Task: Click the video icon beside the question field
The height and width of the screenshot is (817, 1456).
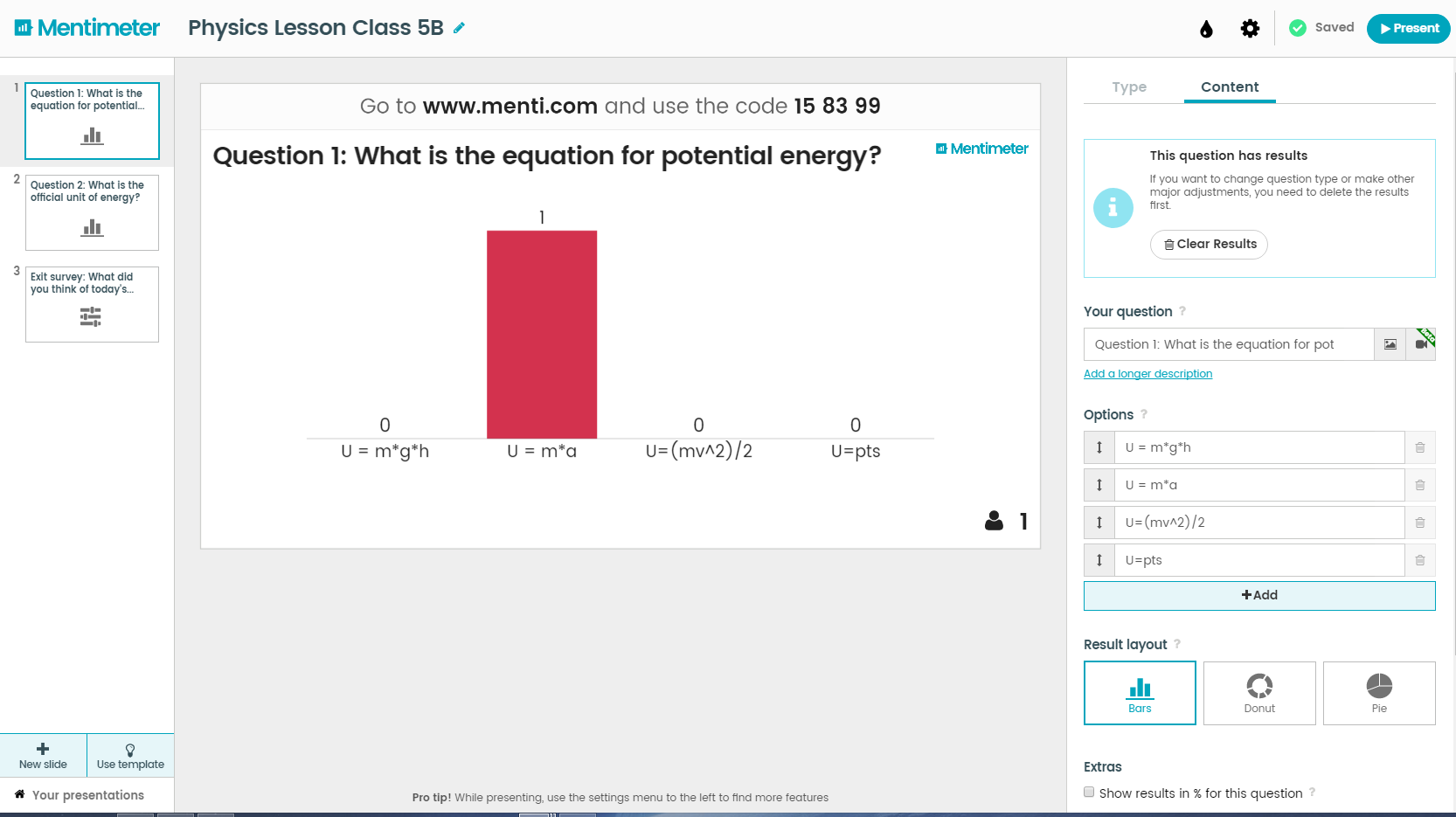Action: tap(1422, 344)
